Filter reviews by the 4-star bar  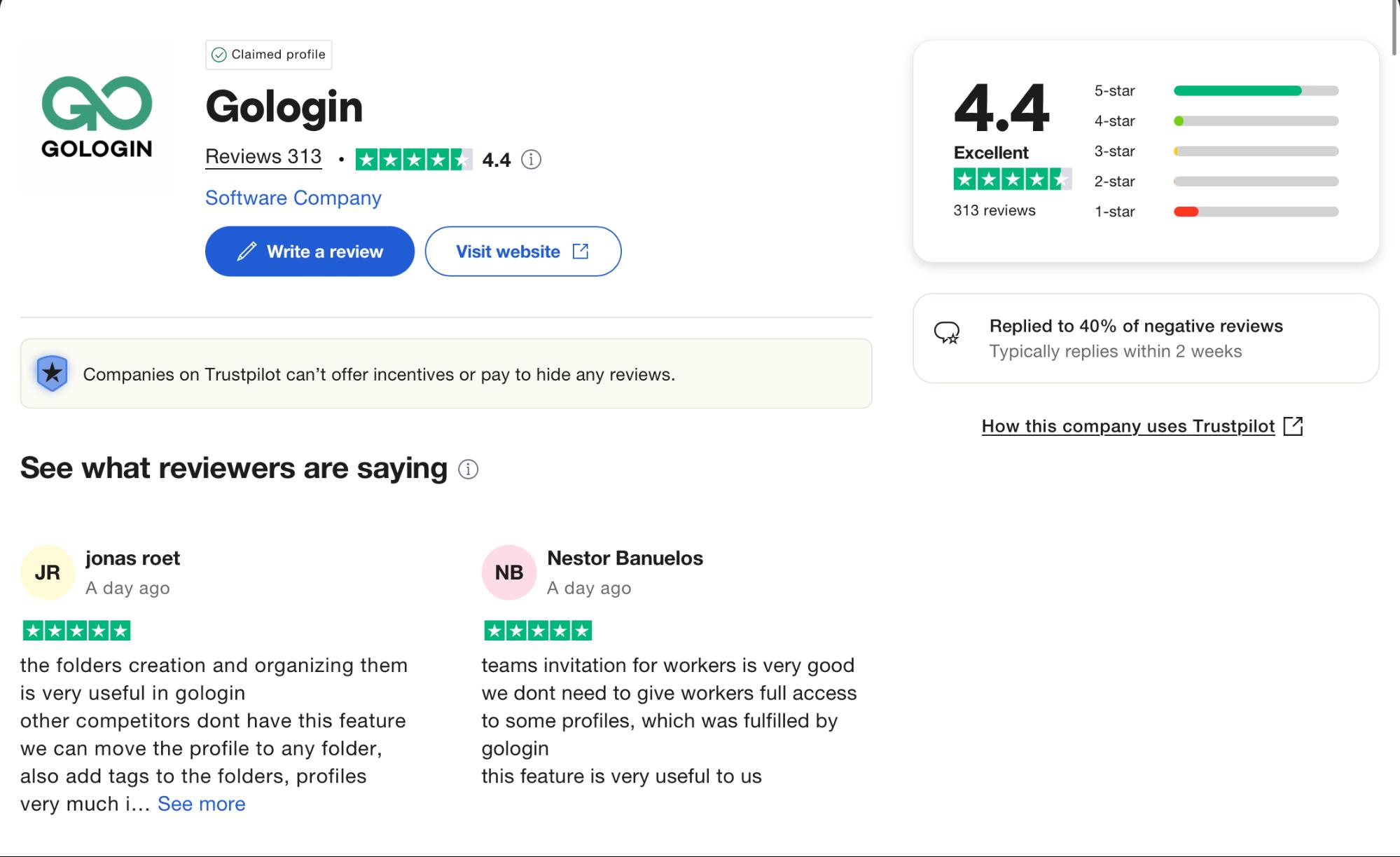[1256, 121]
